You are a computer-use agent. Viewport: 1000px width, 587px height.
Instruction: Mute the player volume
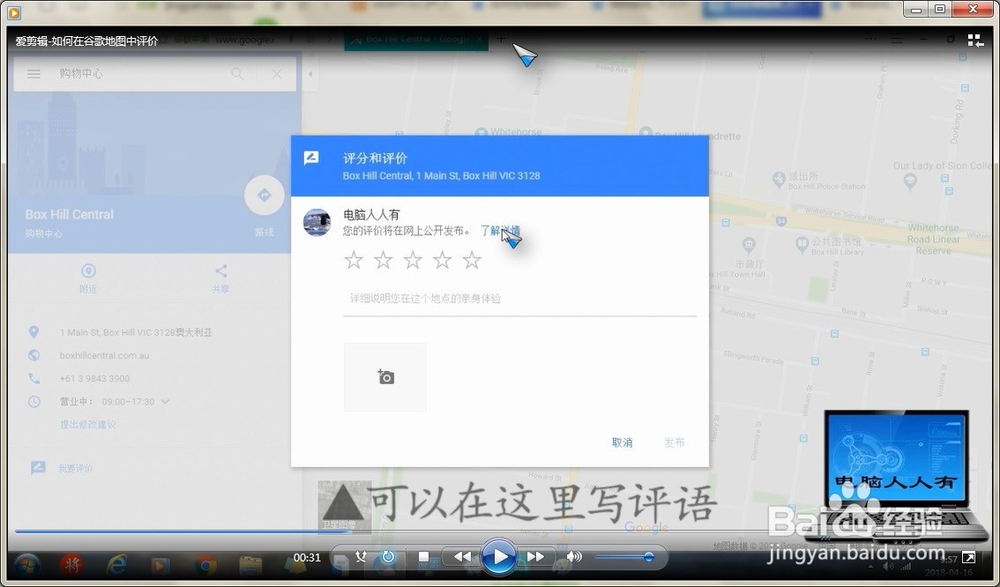point(574,556)
